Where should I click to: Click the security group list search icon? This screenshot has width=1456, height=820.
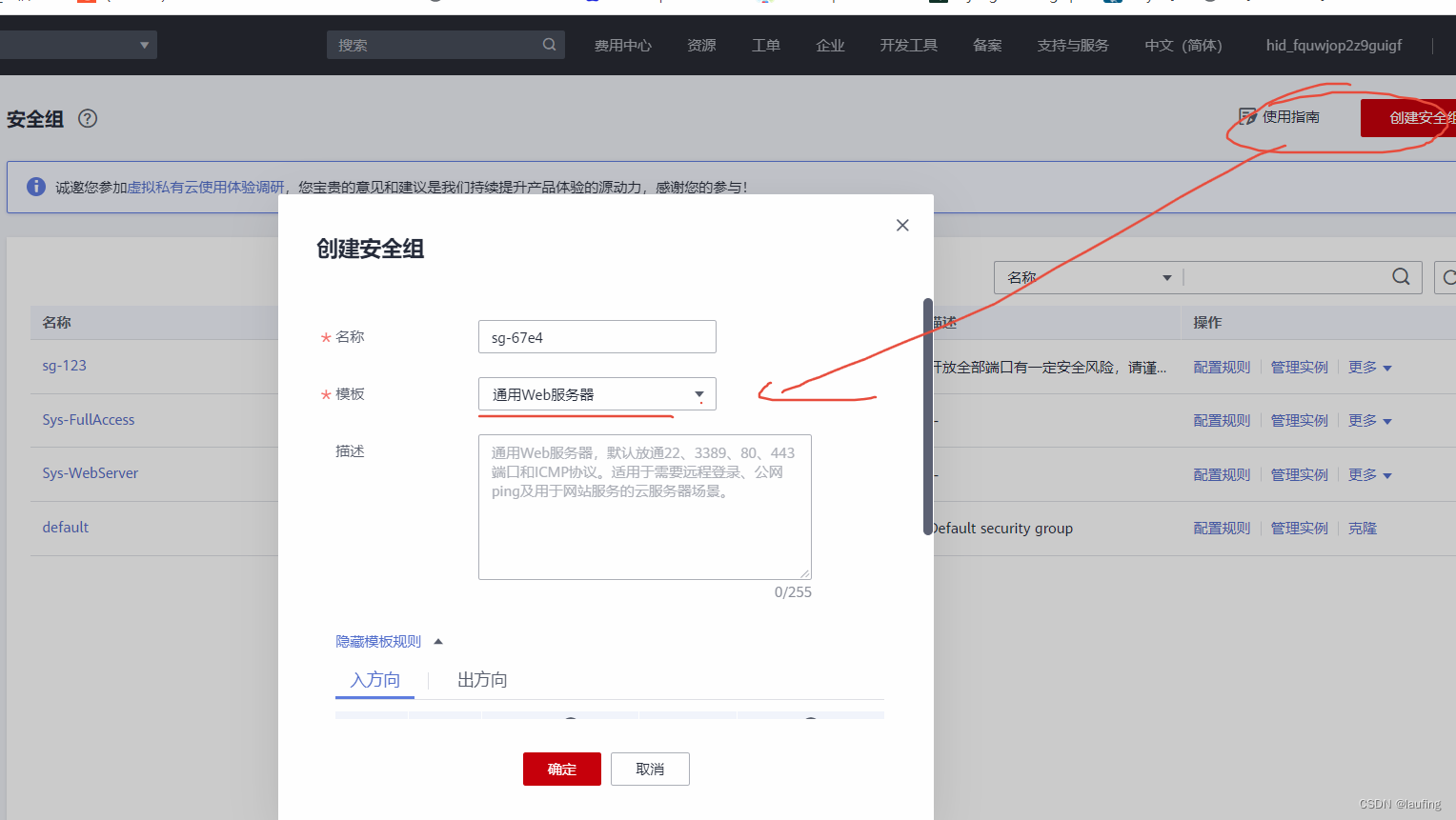coord(1401,277)
